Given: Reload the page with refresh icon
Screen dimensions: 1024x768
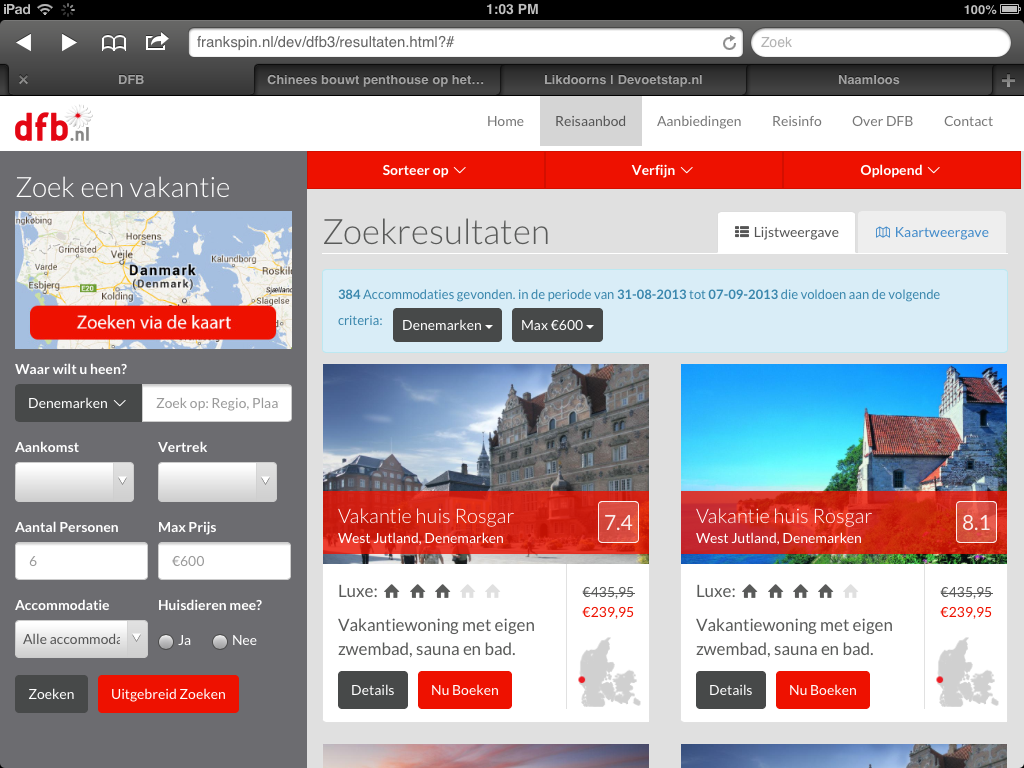Looking at the screenshot, I should [729, 42].
